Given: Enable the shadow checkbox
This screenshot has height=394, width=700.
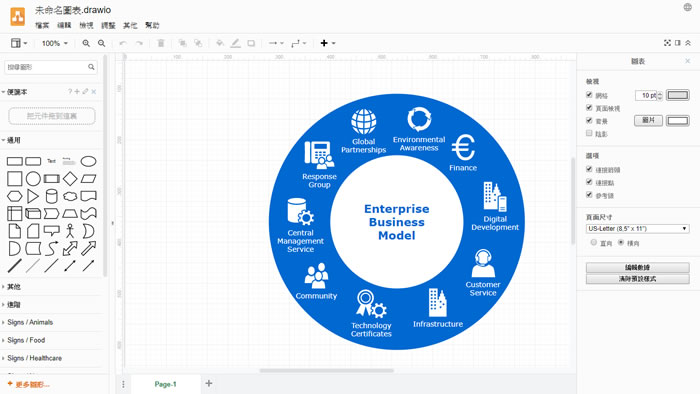Looking at the screenshot, I should tap(589, 133).
